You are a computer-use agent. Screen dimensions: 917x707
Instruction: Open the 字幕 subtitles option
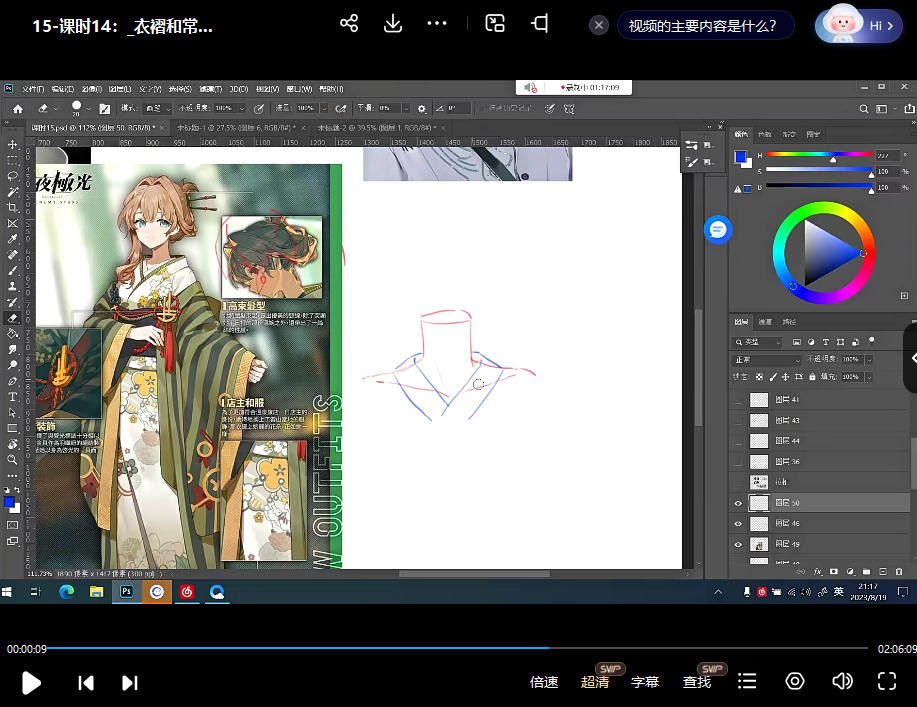coord(645,682)
